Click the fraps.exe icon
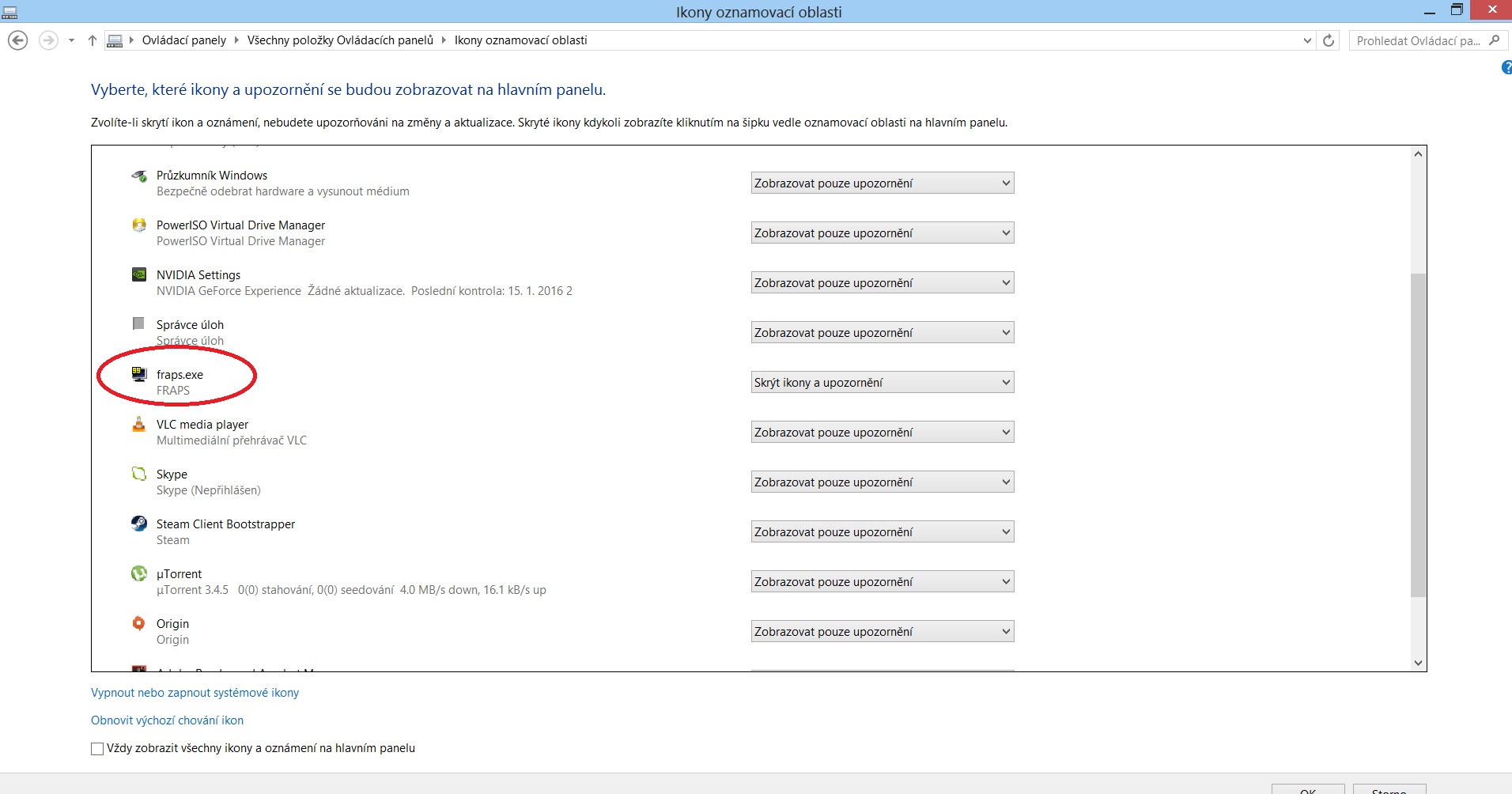 click(x=139, y=374)
